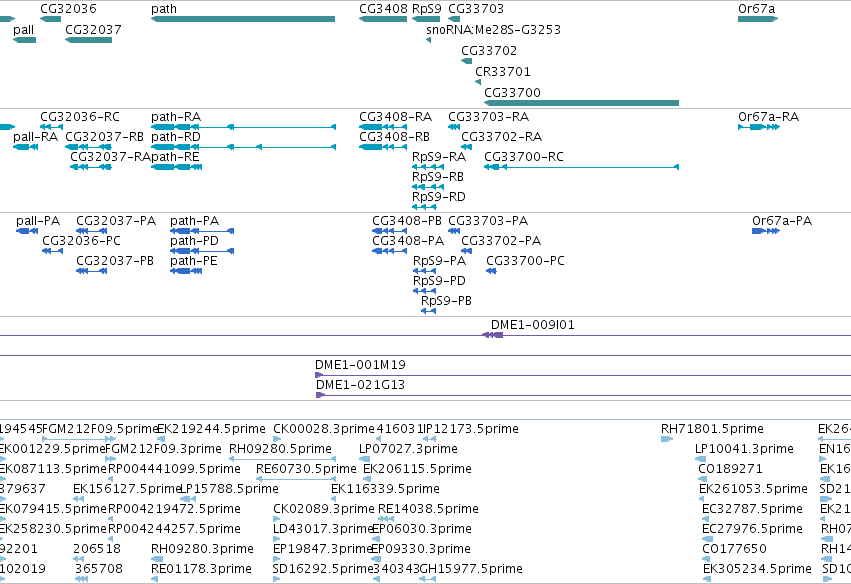The height and width of the screenshot is (584, 851).
Task: Click EST RH71801.5prime
Action: tap(712, 429)
